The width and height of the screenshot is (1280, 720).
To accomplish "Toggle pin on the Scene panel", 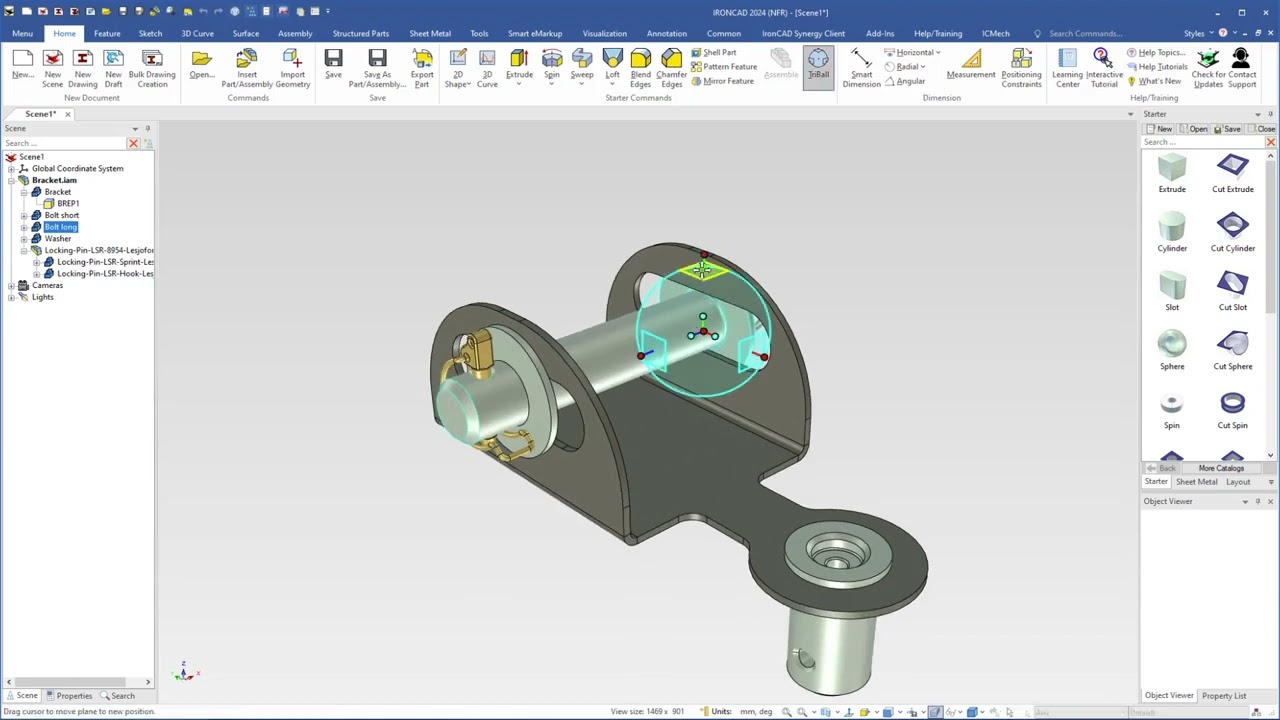I will (x=147, y=128).
